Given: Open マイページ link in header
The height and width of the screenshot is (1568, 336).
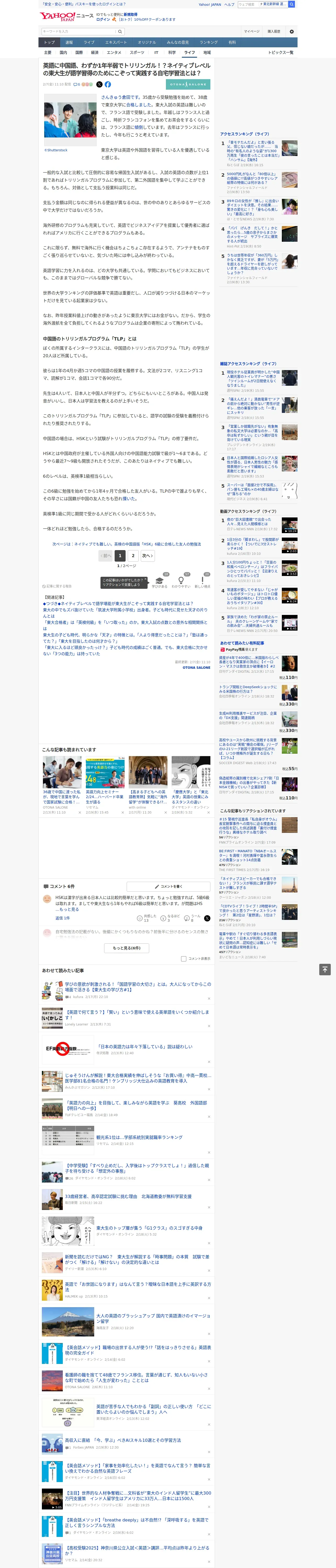Looking at the screenshot, I should pos(252,32).
